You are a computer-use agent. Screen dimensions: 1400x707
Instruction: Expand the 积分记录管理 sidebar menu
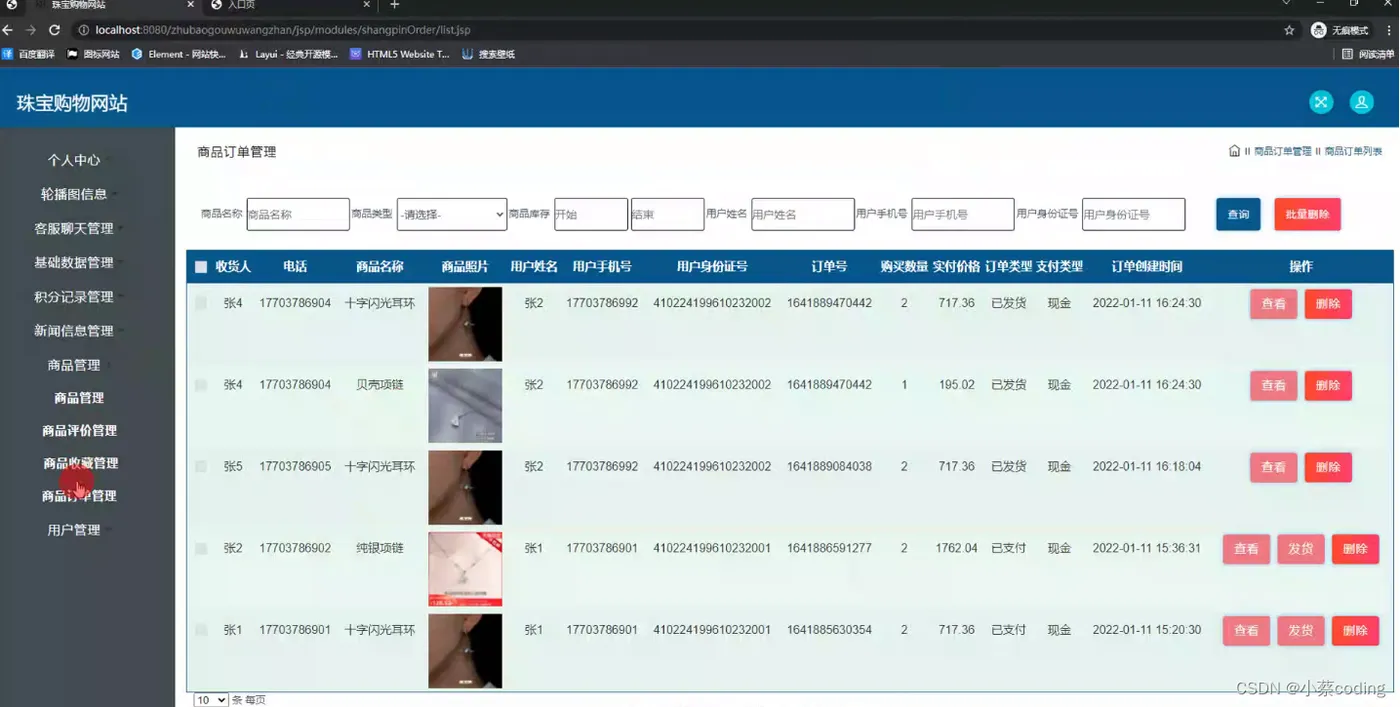coord(74,297)
